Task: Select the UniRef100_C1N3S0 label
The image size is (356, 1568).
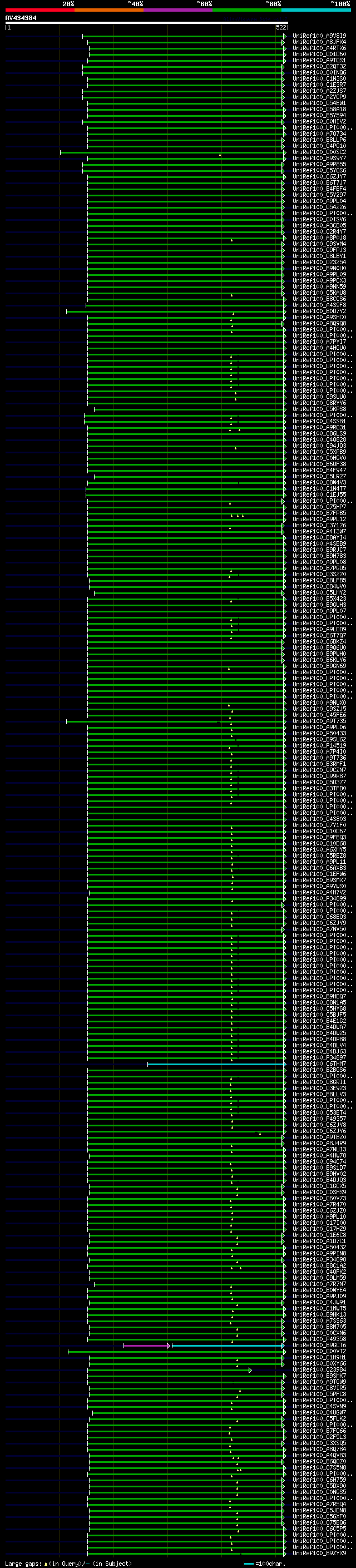Action: (319, 78)
